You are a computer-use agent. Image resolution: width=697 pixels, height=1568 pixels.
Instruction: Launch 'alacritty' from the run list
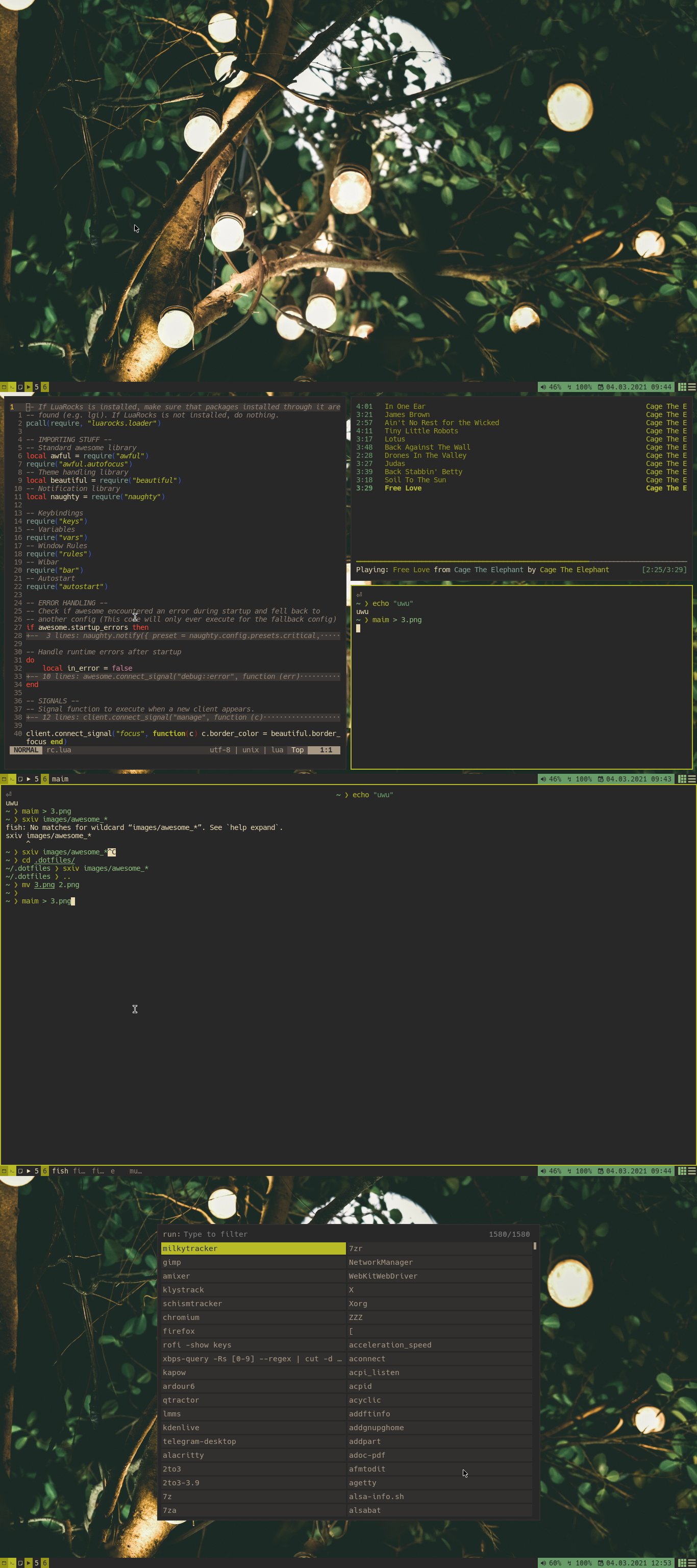point(253,1455)
